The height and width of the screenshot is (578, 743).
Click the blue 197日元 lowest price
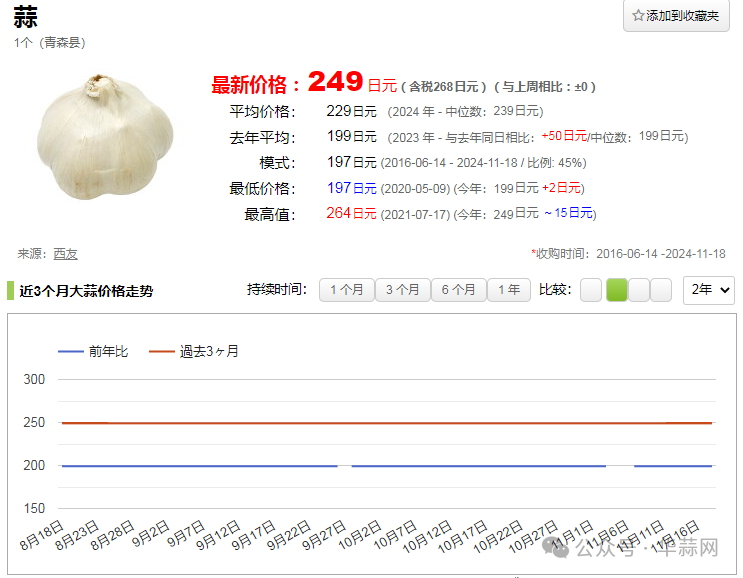pos(351,188)
